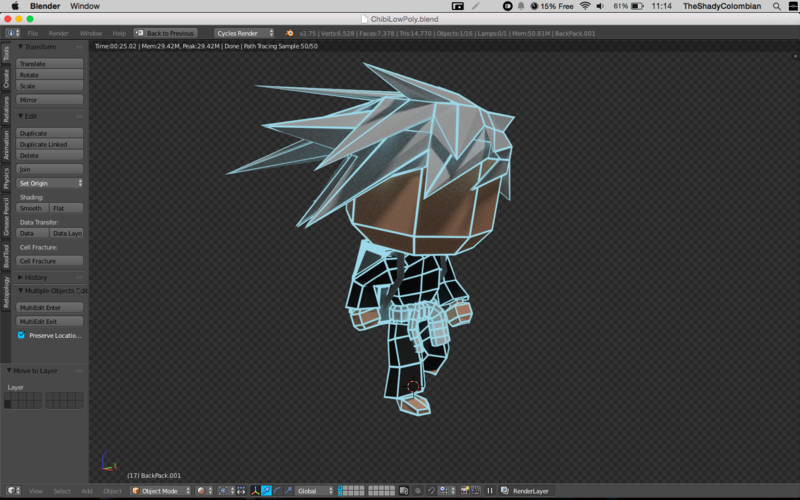Open the Wi-Fi status menu

(x=585, y=6)
